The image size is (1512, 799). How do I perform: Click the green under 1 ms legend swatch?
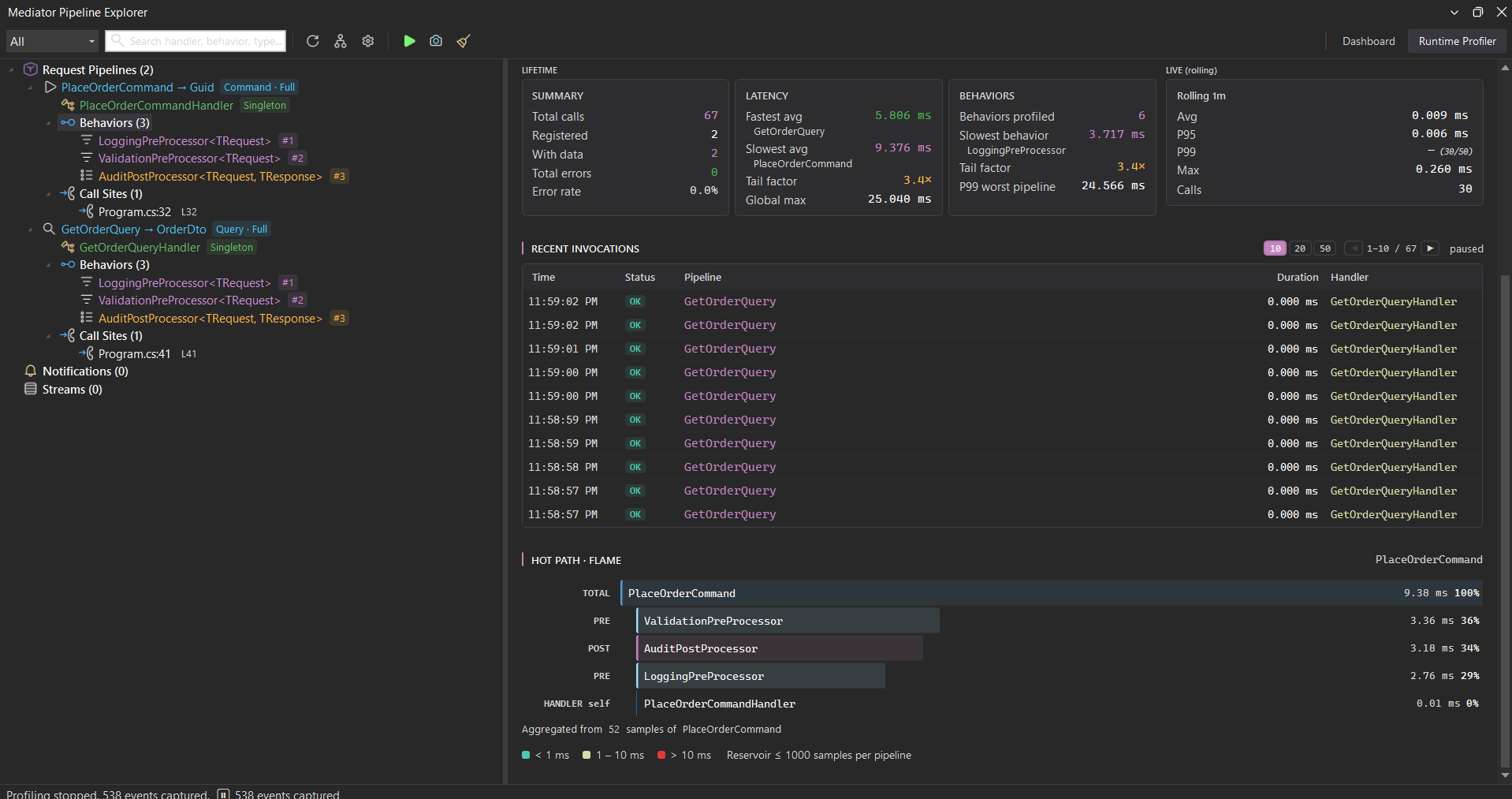tap(526, 756)
